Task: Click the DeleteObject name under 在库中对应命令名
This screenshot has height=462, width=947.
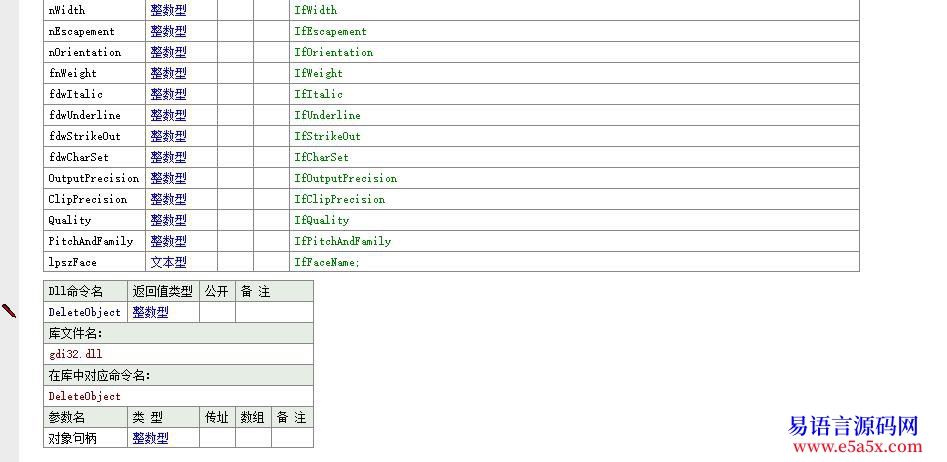Action: (x=84, y=396)
